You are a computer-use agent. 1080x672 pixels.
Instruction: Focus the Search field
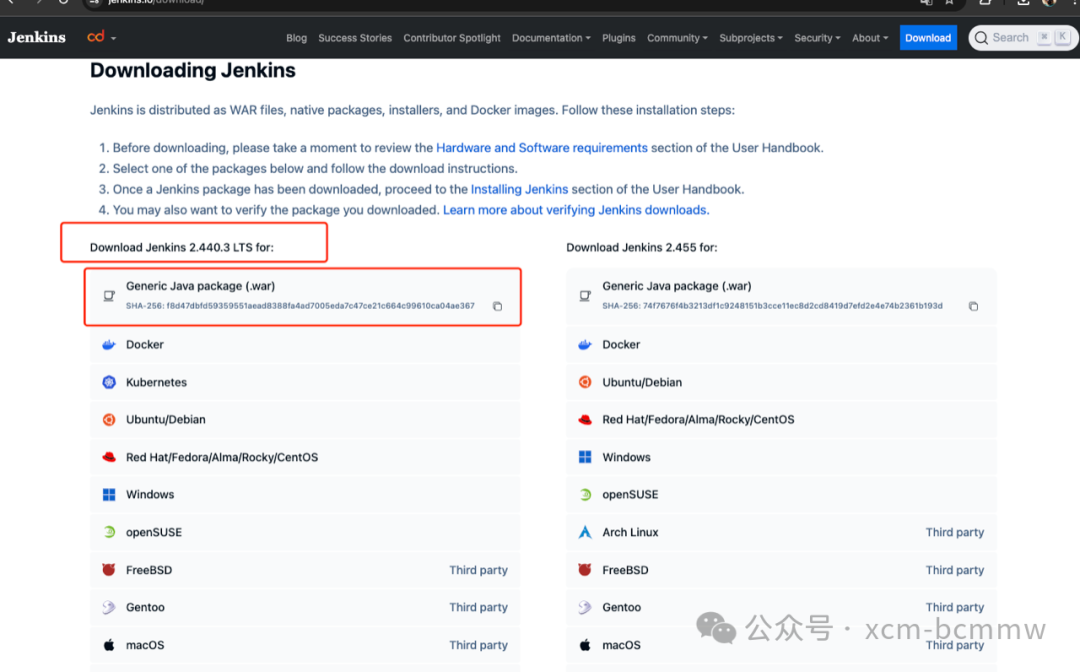click(1023, 38)
